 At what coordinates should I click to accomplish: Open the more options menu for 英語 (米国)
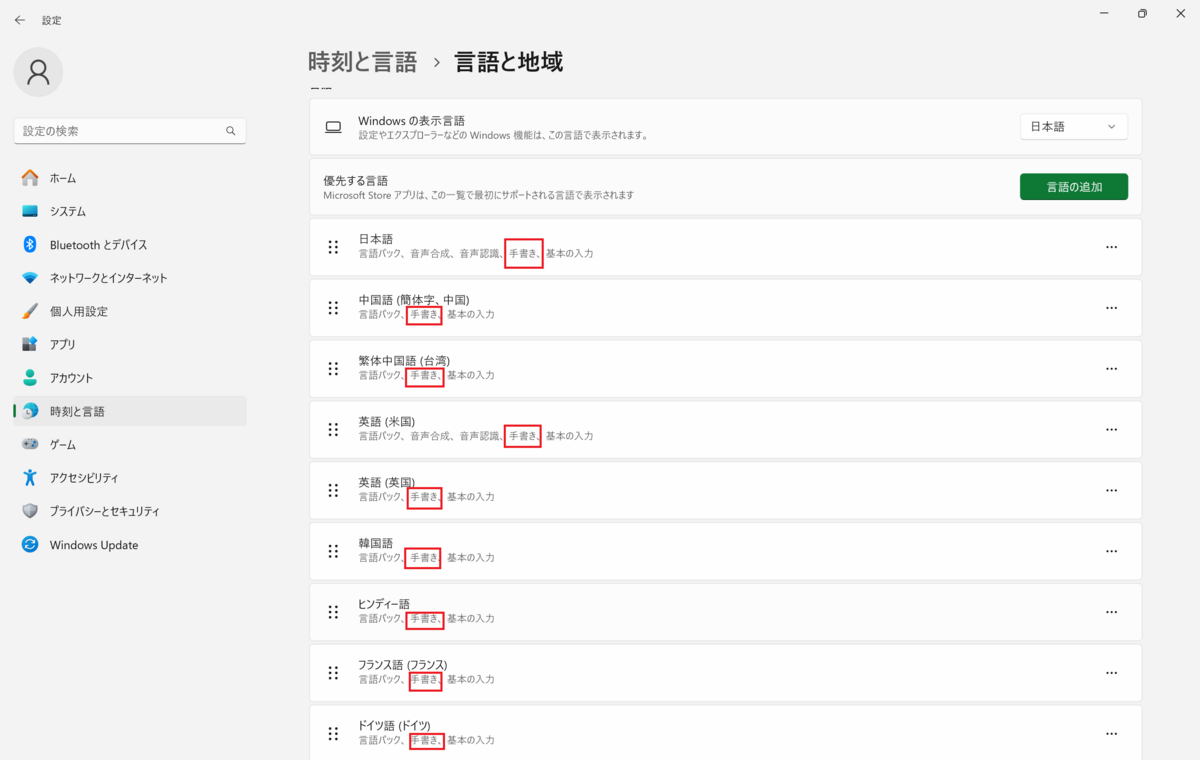[1111, 429]
